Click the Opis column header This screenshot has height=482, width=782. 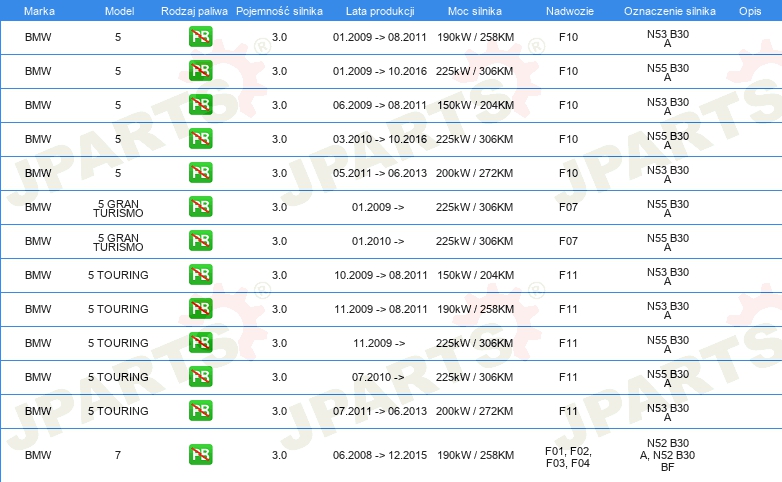[x=750, y=11]
